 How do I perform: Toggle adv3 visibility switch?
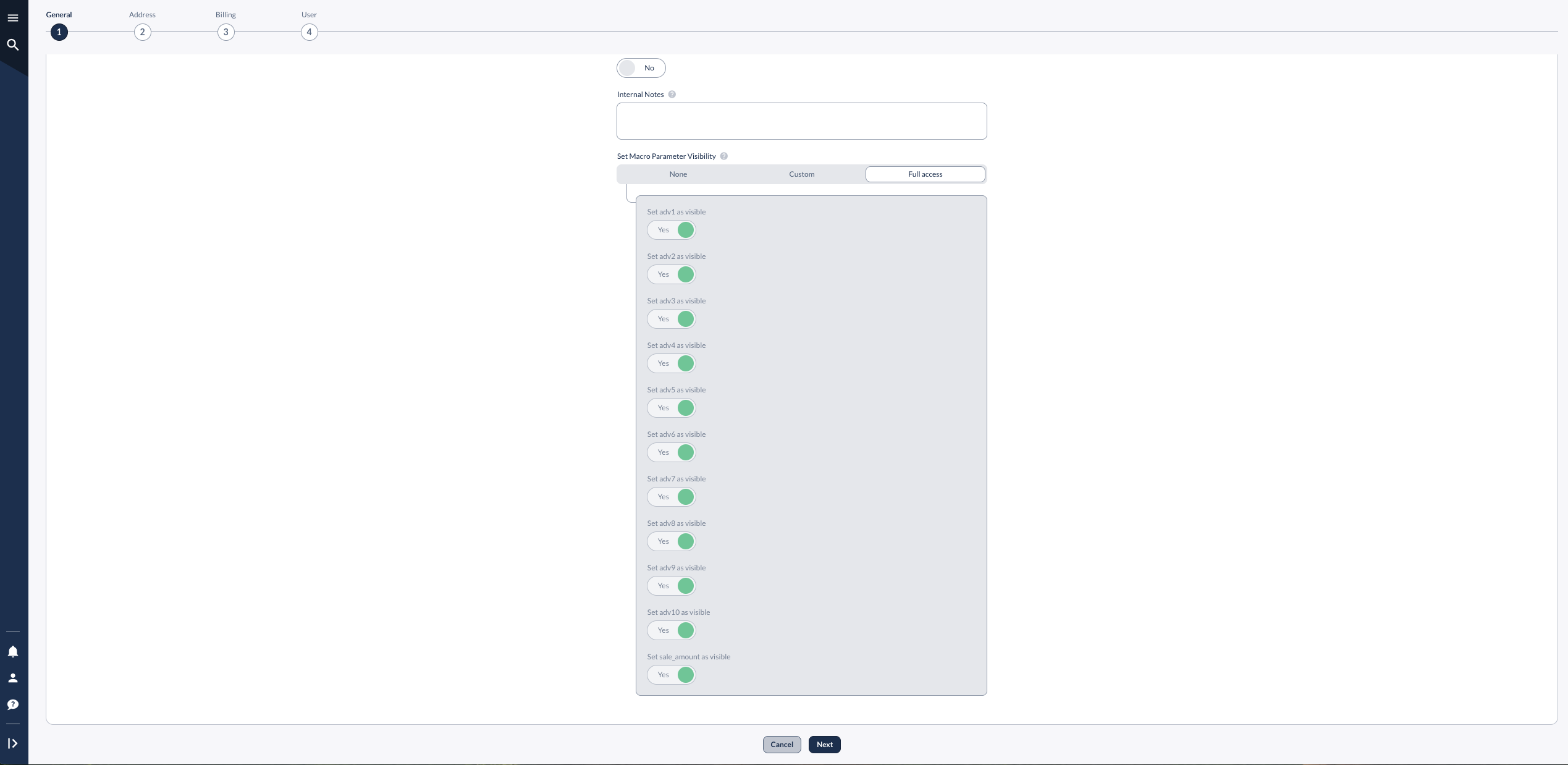[672, 319]
